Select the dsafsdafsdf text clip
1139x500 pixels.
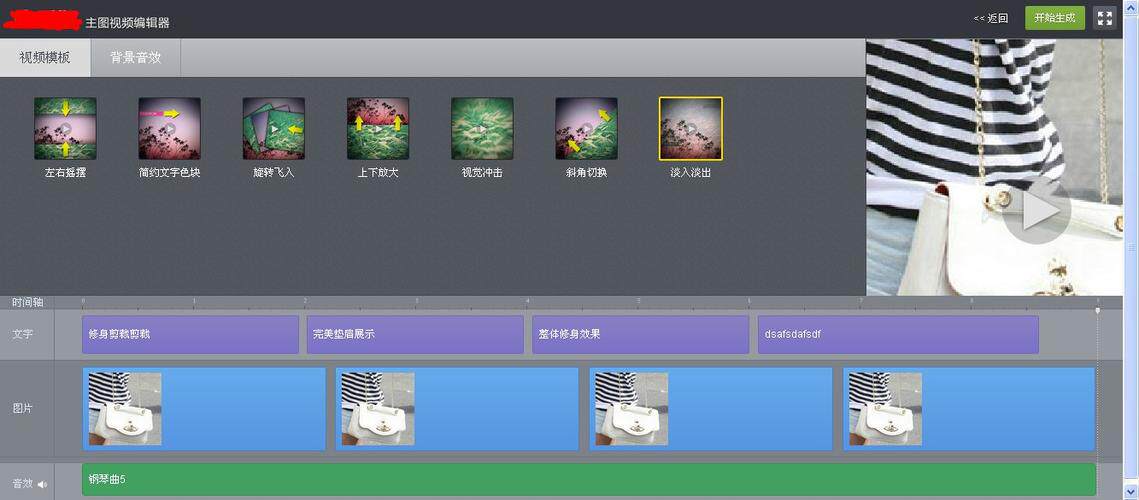tap(898, 334)
